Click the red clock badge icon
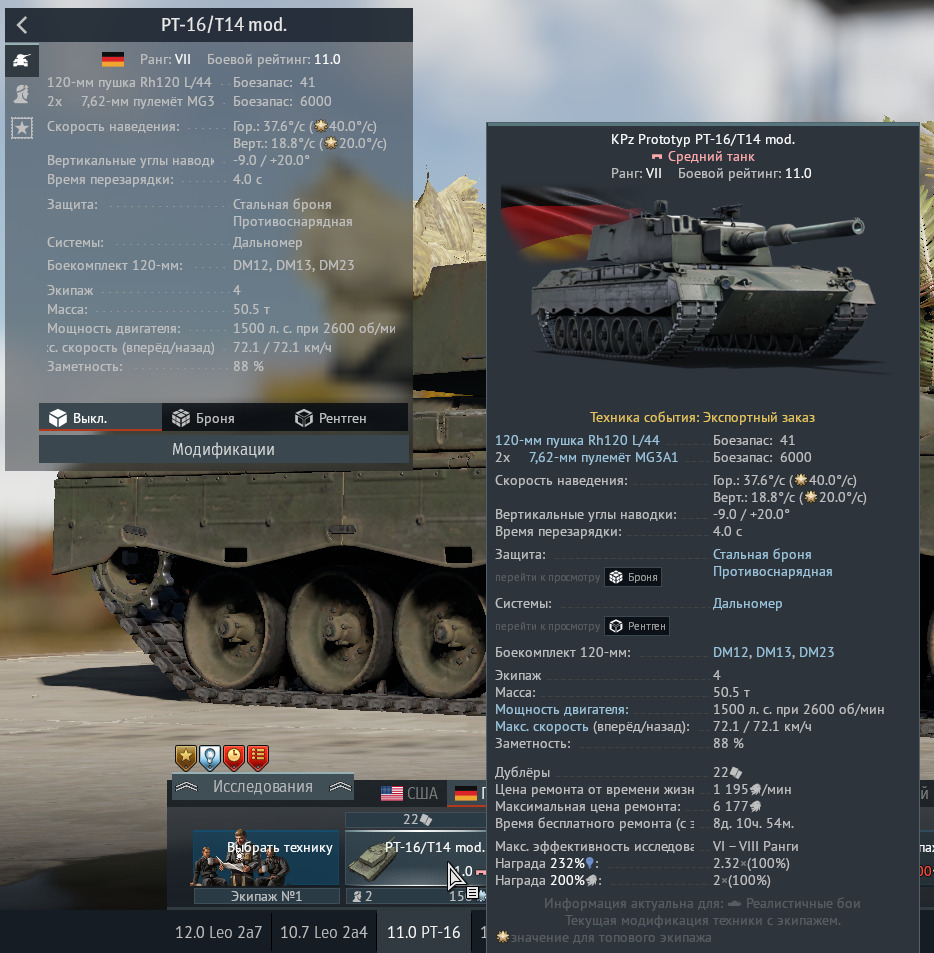This screenshot has height=953, width=934. pyautogui.click(x=234, y=757)
